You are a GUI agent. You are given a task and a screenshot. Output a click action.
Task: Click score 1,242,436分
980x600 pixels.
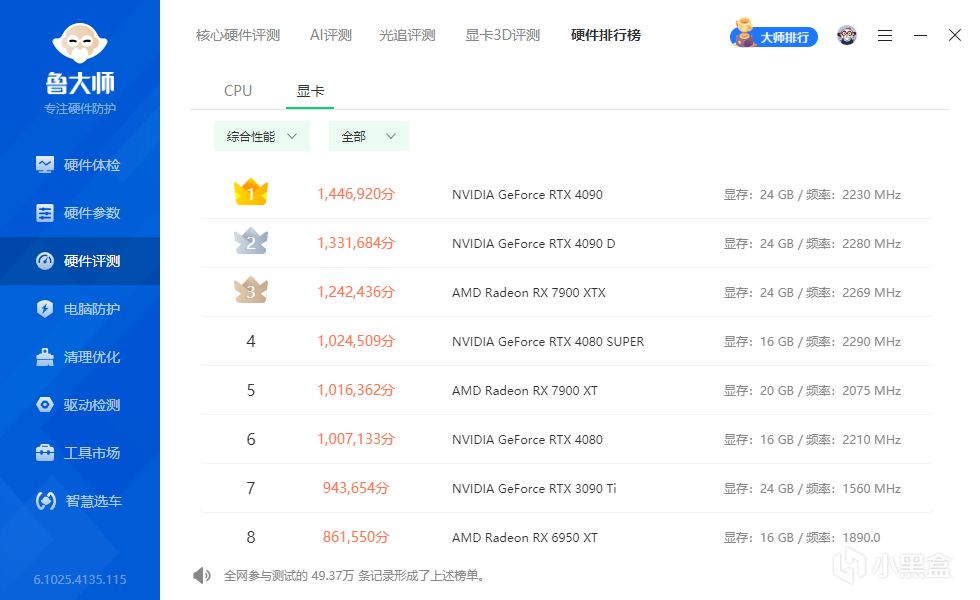pyautogui.click(x=356, y=292)
